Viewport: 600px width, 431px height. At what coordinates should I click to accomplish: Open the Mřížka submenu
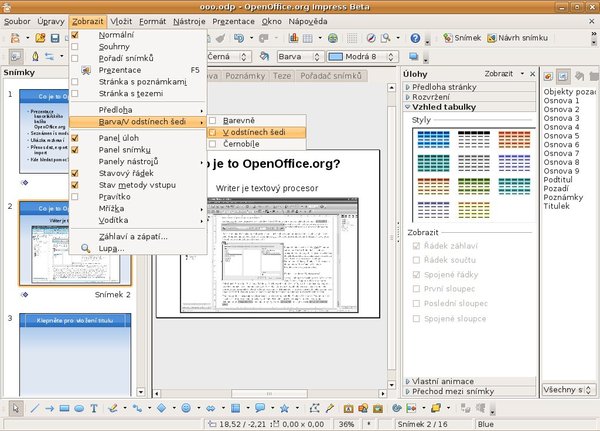[x=138, y=209]
